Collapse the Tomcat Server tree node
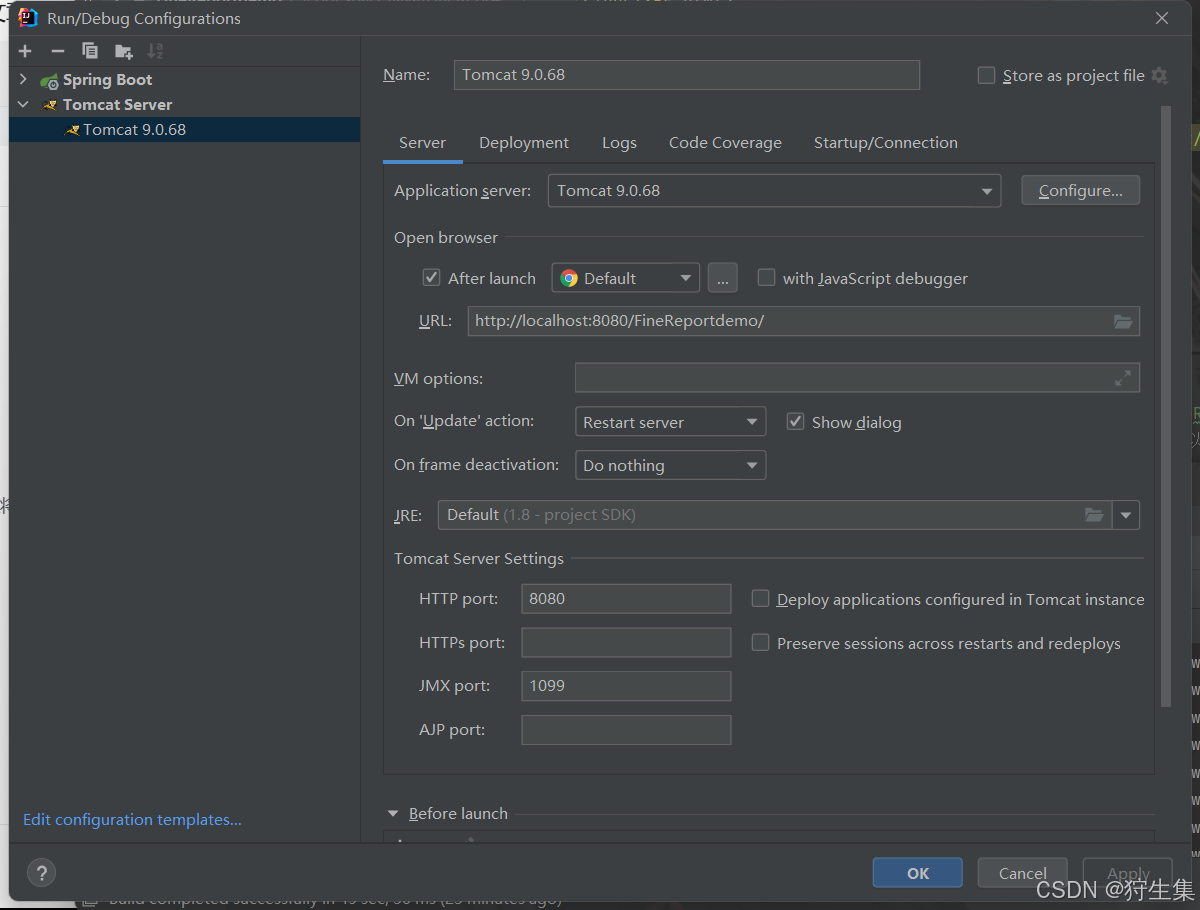The height and width of the screenshot is (910, 1200). [x=23, y=104]
